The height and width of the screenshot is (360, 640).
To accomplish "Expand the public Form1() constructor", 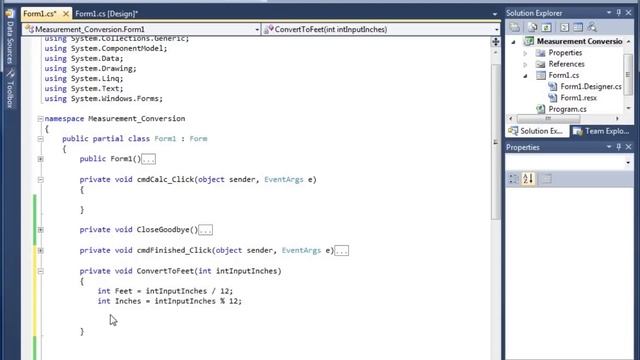I will 40,159.
